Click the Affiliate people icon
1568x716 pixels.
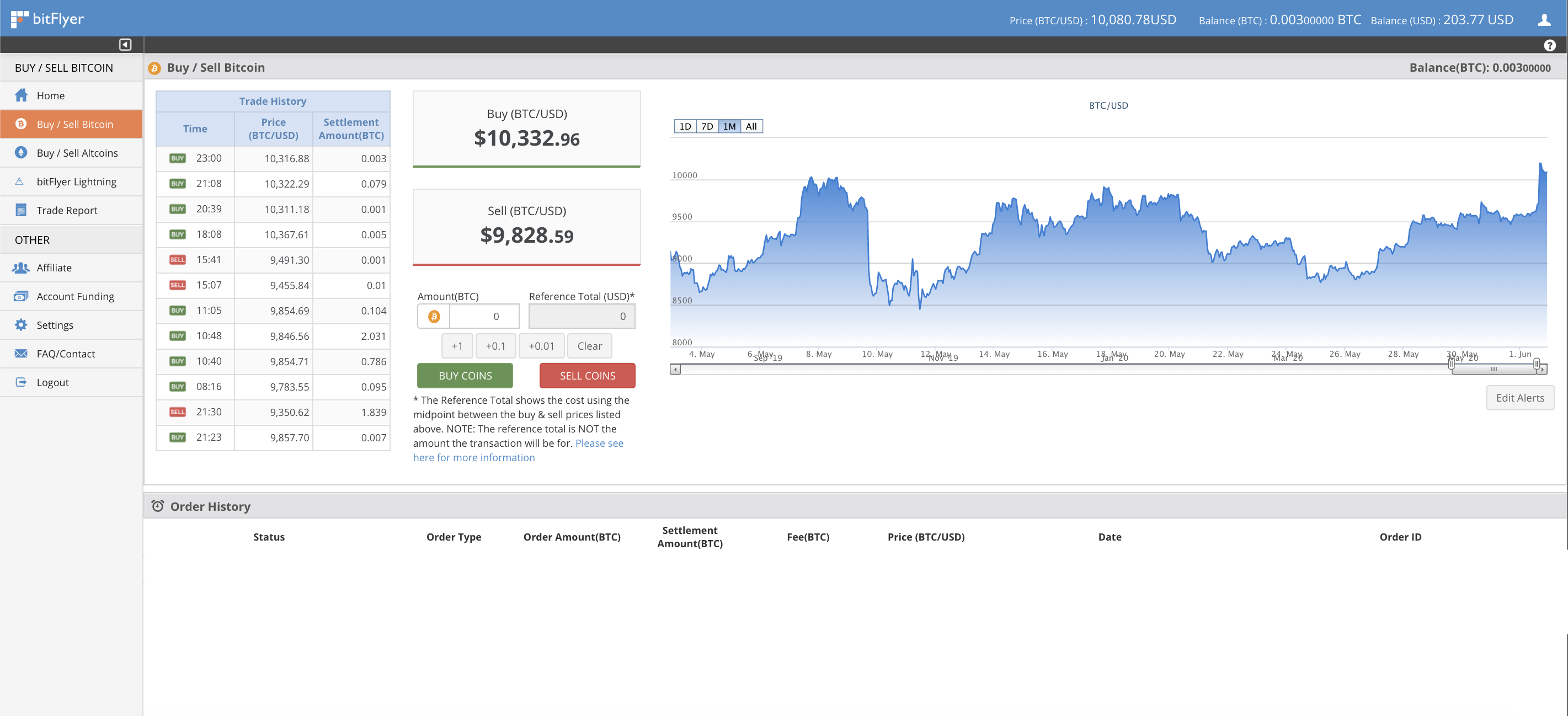(22, 267)
